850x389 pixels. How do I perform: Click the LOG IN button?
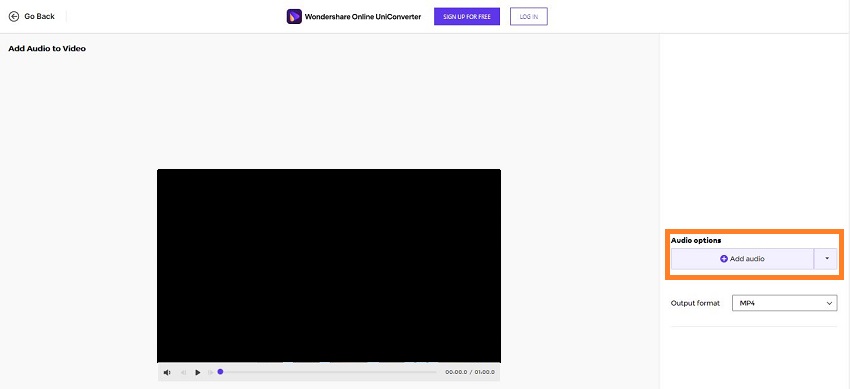[529, 17]
